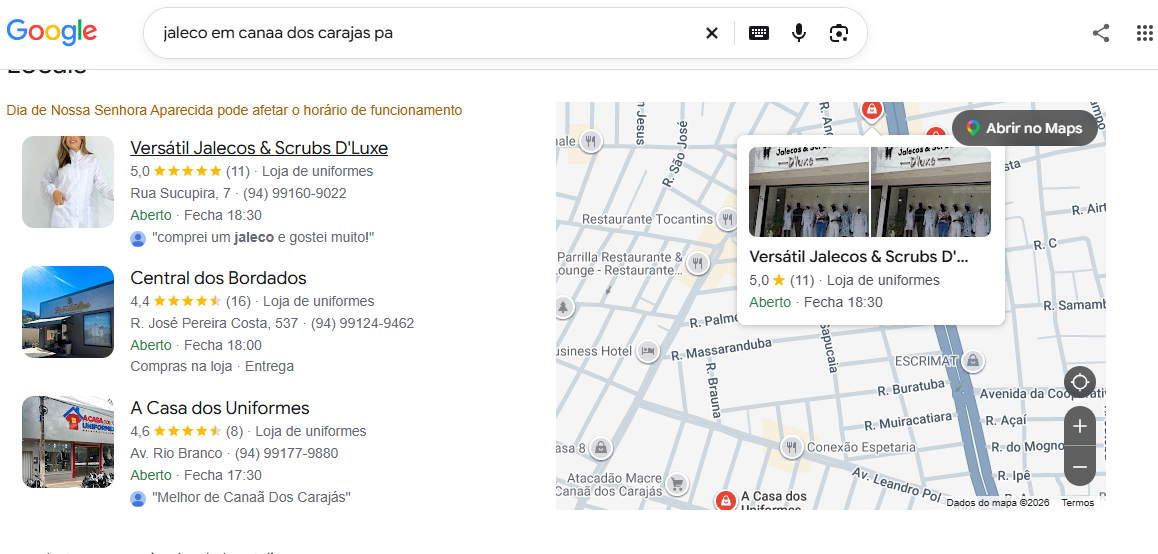Click 'Fecha 18:00' hours for Central dos Bordados
Viewport: 1158px width, 554px height.
point(222,345)
